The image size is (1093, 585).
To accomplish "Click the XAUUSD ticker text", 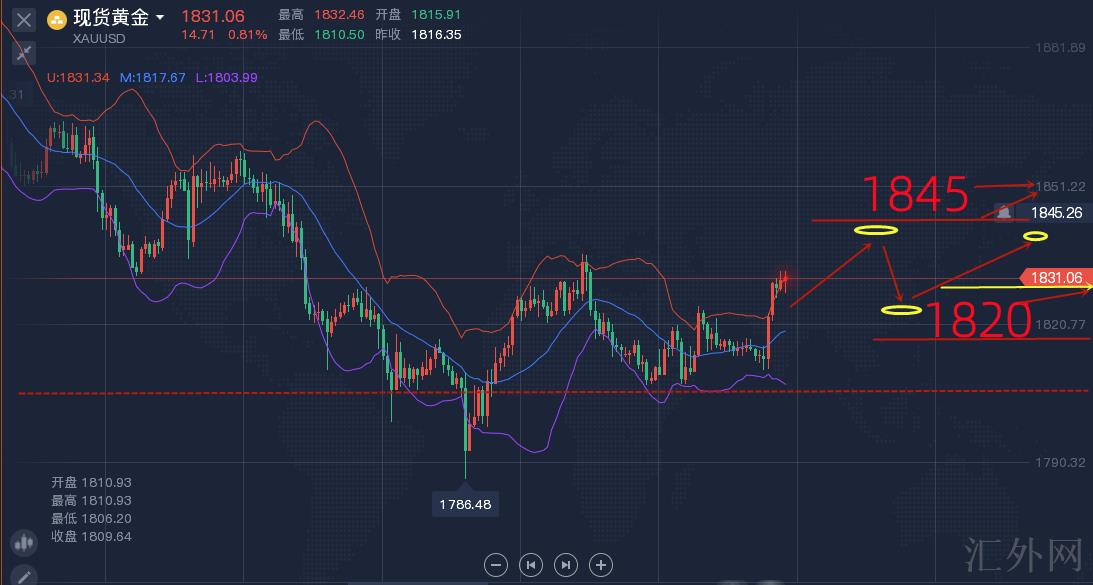I will point(100,36).
